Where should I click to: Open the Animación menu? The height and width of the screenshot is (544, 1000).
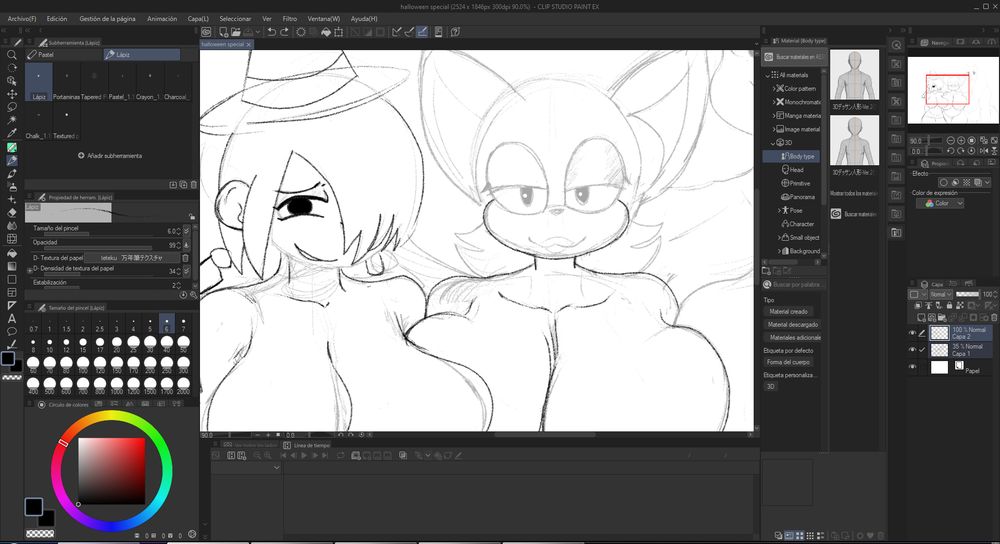[162, 19]
